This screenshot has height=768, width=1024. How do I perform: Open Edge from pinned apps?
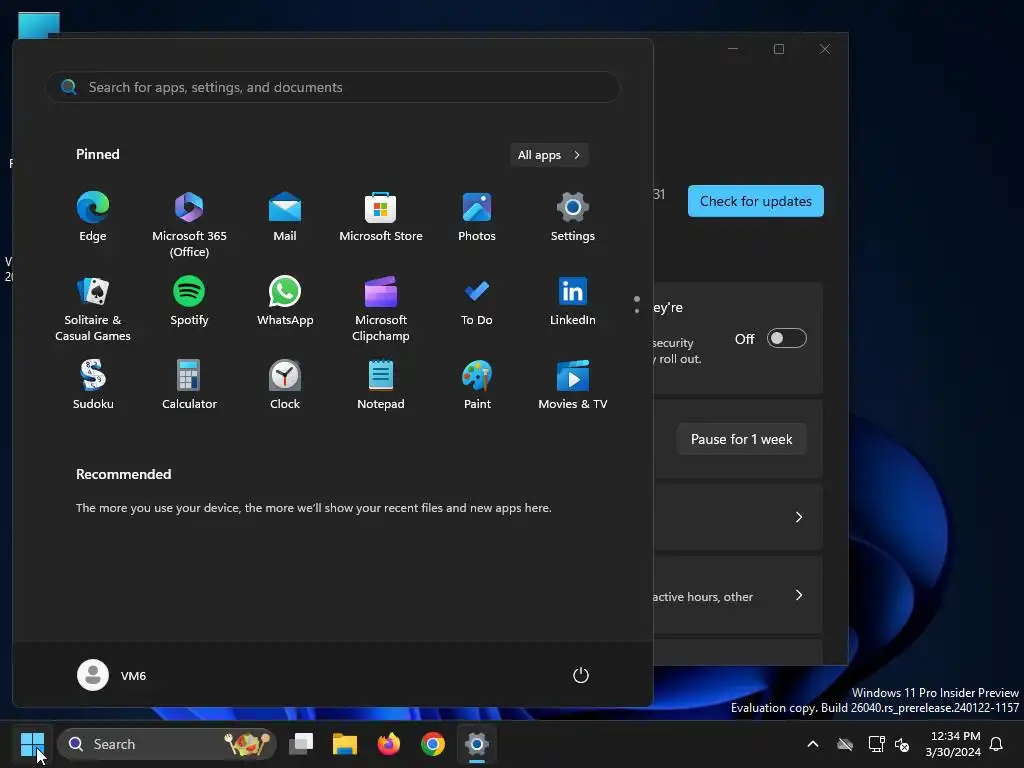click(x=93, y=218)
